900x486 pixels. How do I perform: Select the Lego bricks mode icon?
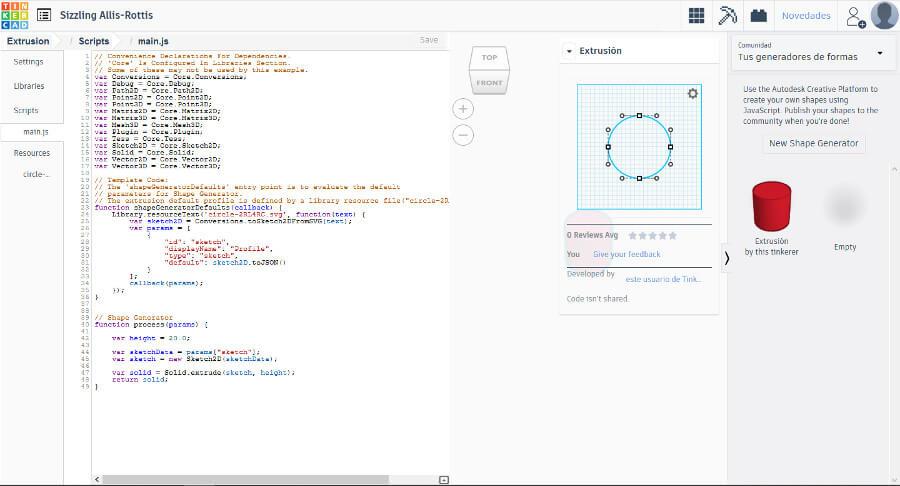click(759, 16)
